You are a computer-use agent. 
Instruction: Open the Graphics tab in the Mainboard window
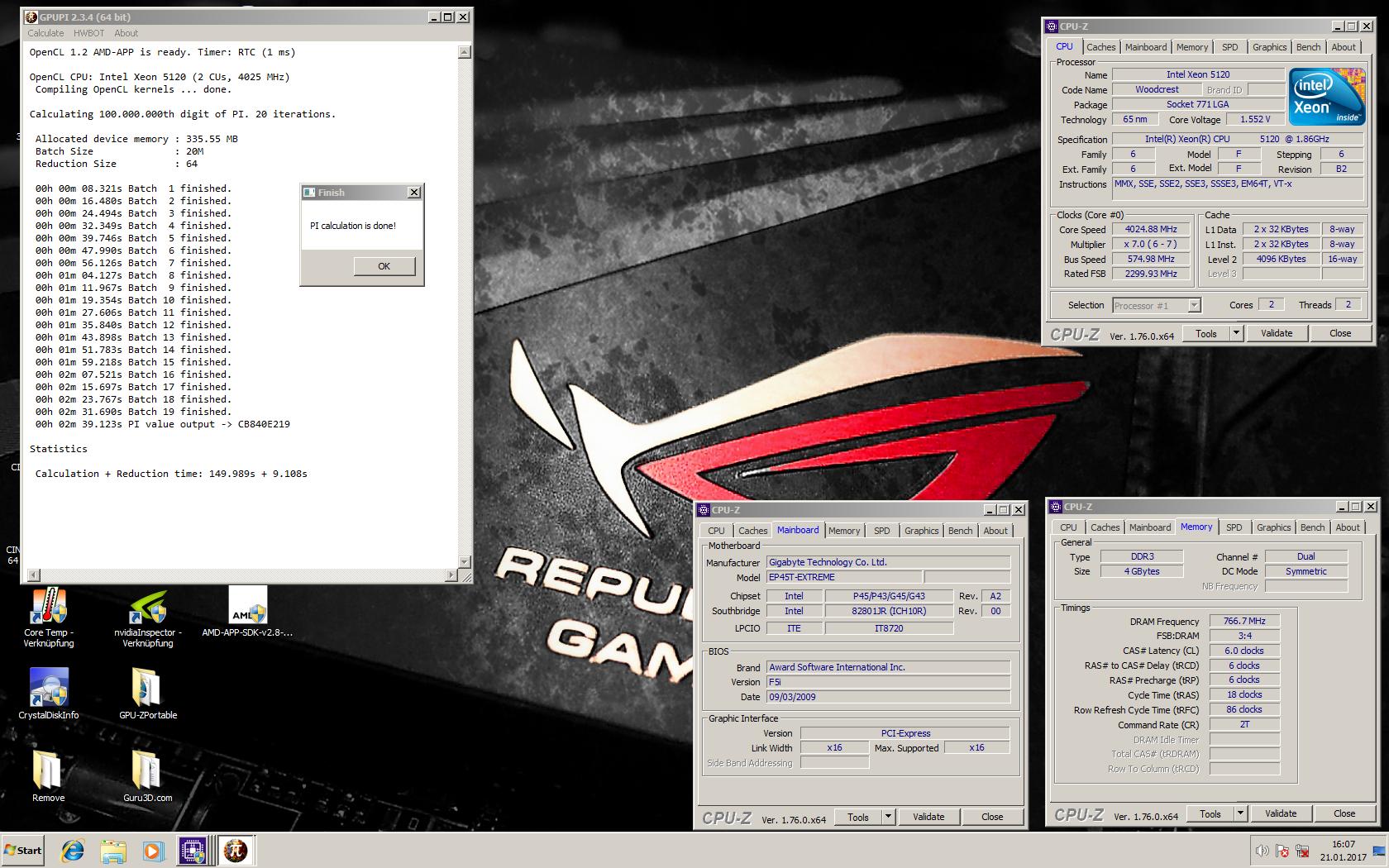coord(921,531)
